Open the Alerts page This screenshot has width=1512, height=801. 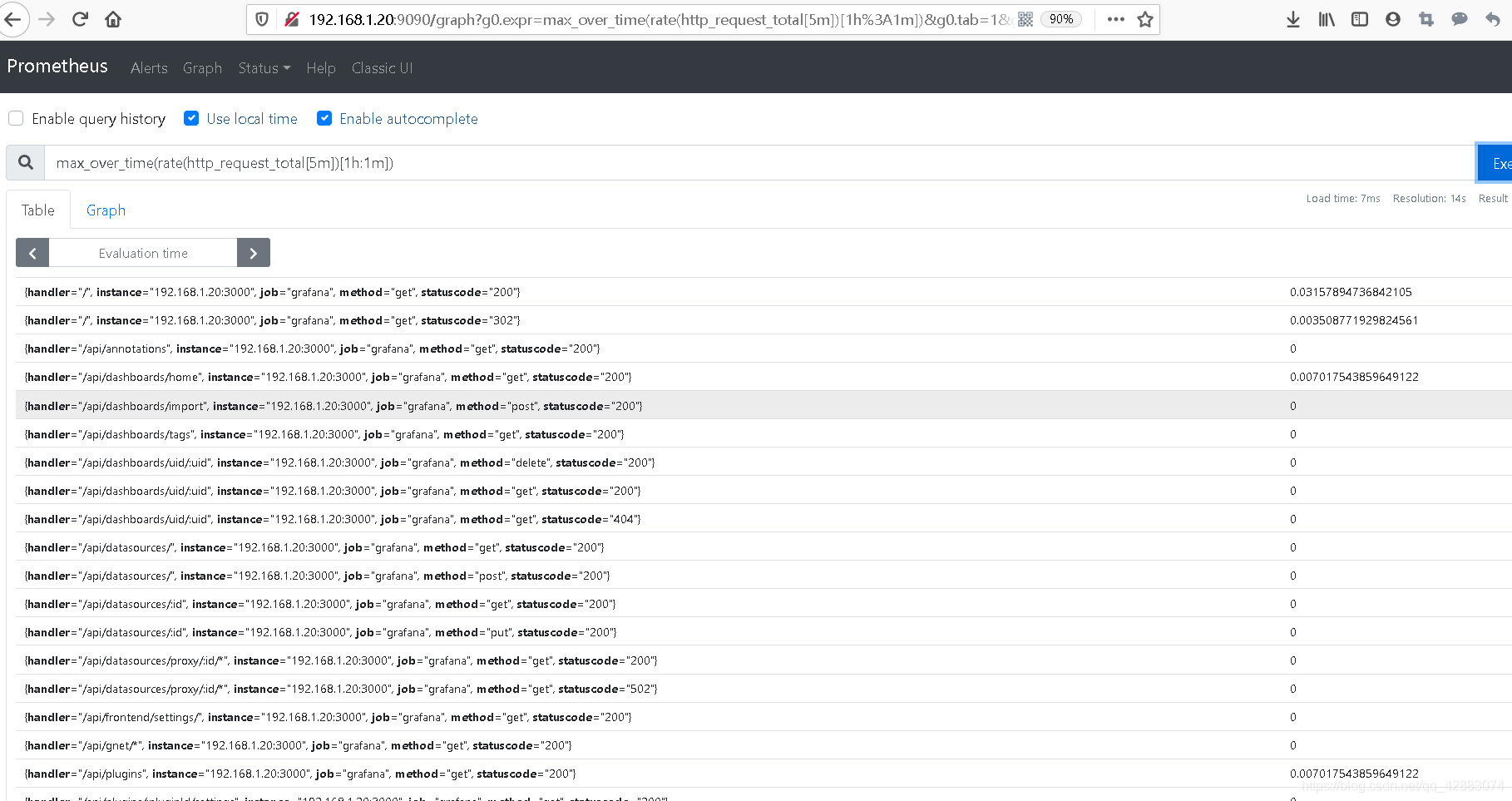(149, 68)
